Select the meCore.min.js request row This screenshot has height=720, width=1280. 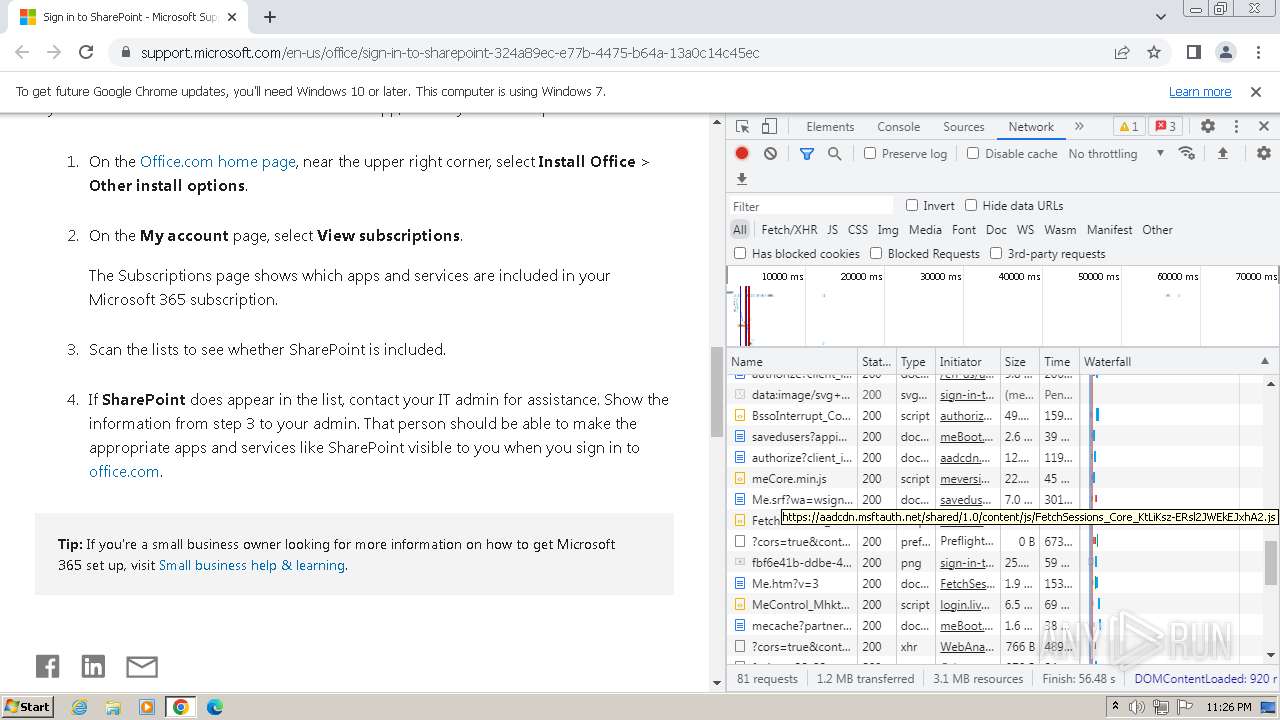click(906, 478)
